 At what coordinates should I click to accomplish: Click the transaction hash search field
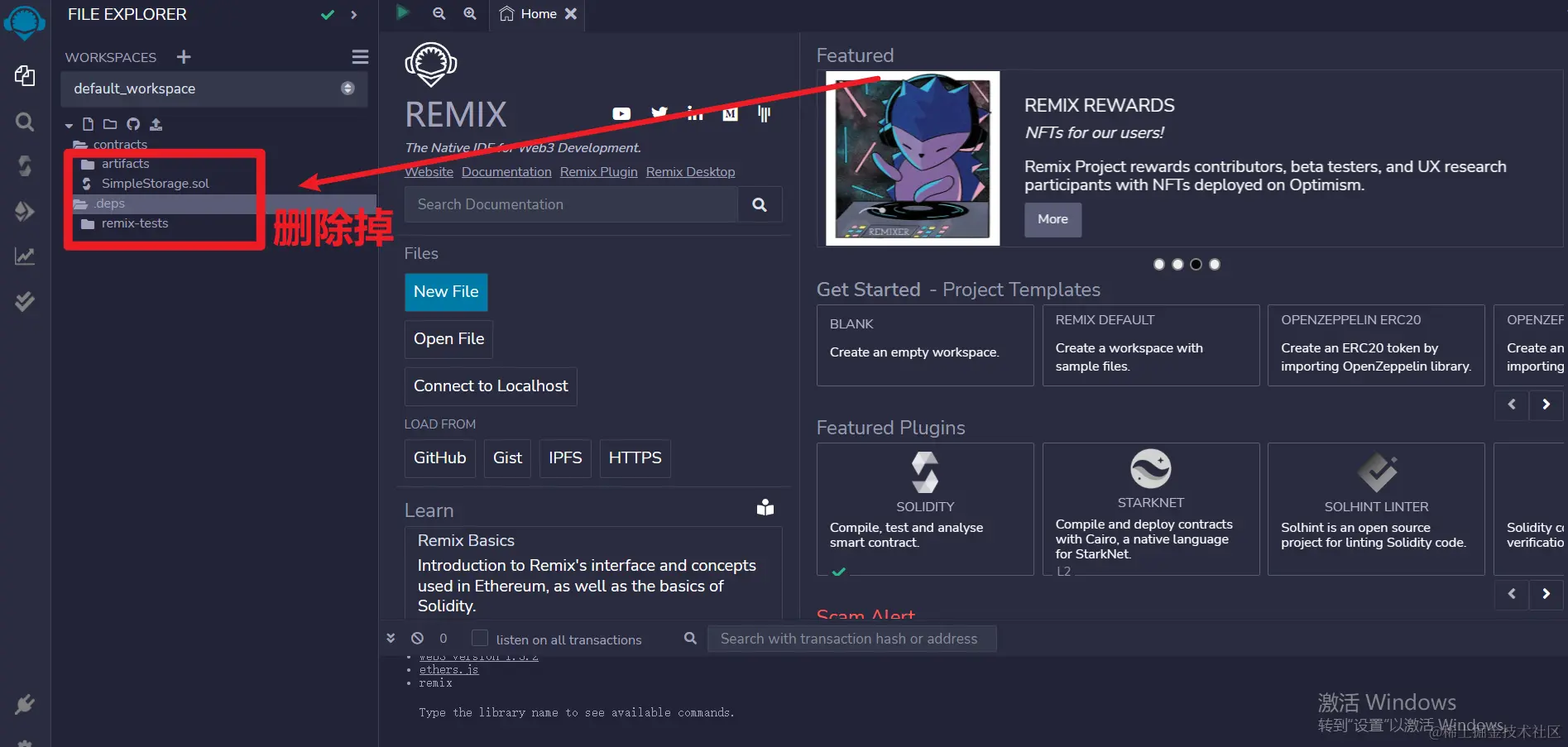click(x=852, y=639)
